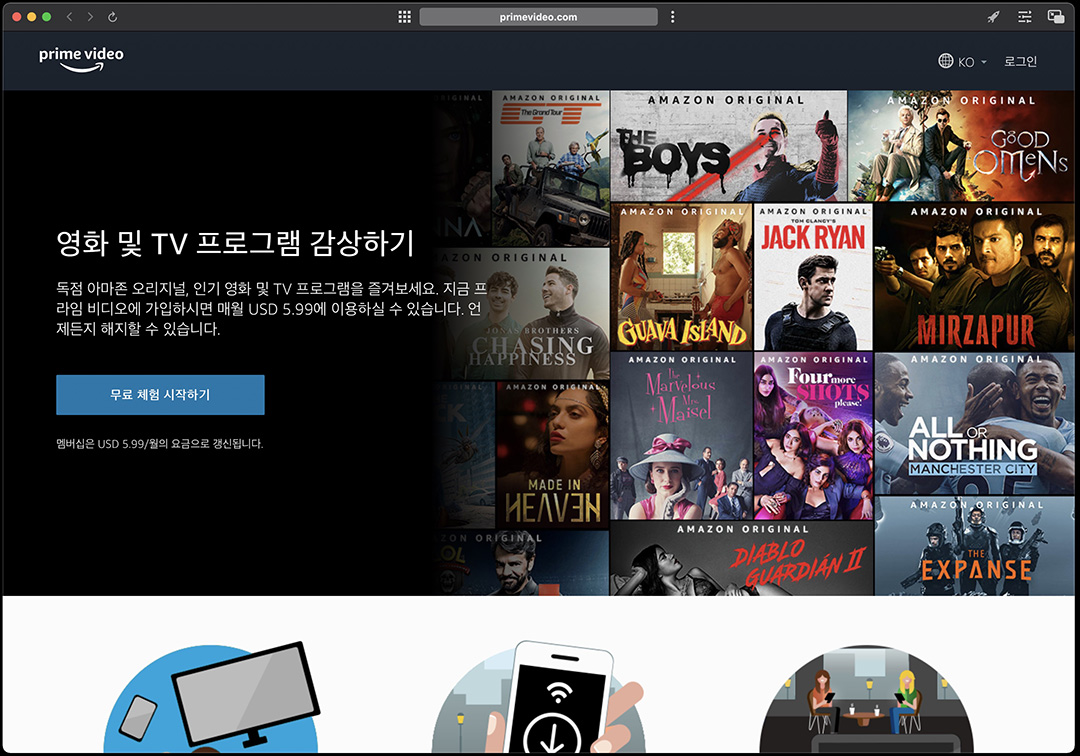Click the people watching on tablets illustration

(866, 699)
